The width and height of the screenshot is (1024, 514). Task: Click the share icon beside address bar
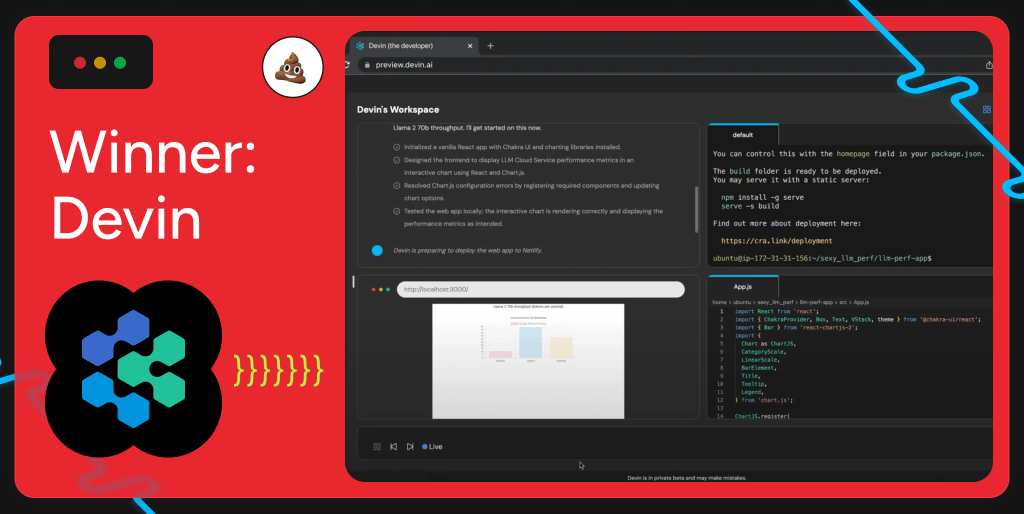pyautogui.click(x=989, y=65)
